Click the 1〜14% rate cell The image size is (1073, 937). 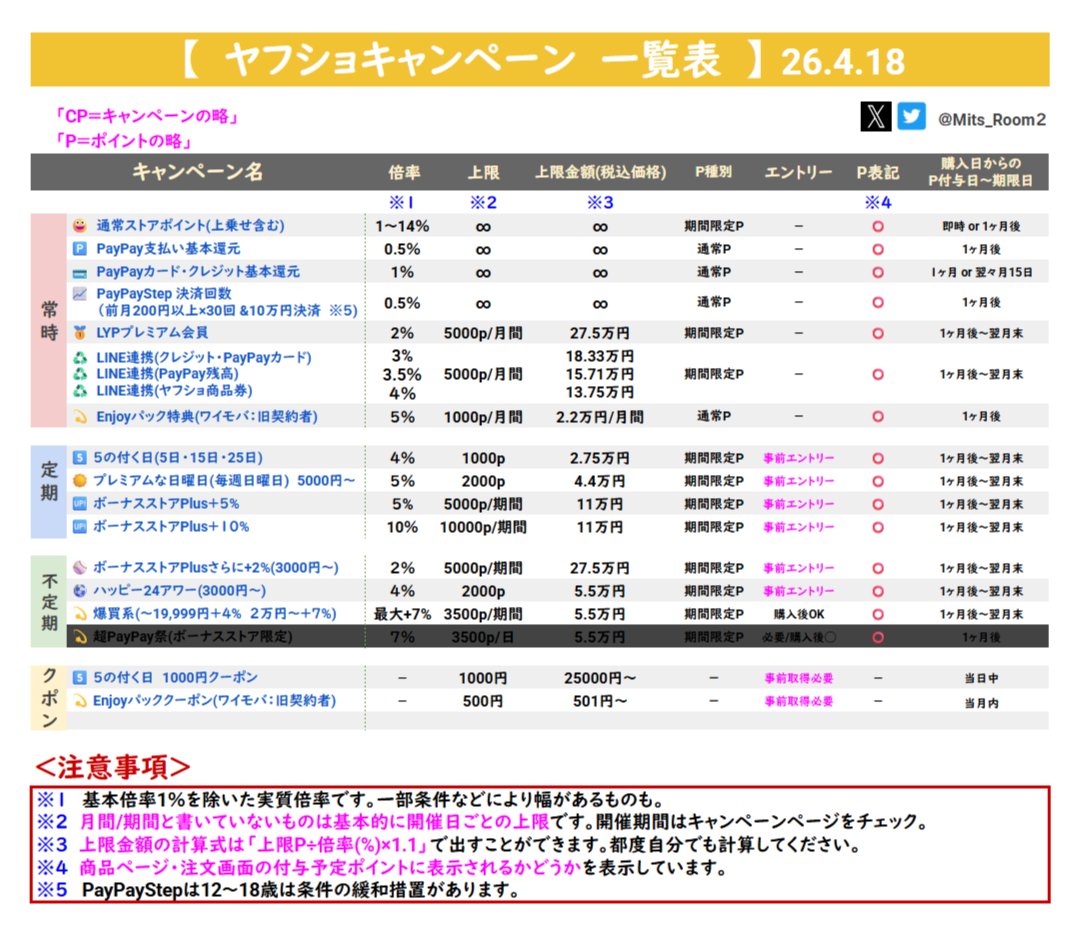pyautogui.click(x=402, y=227)
